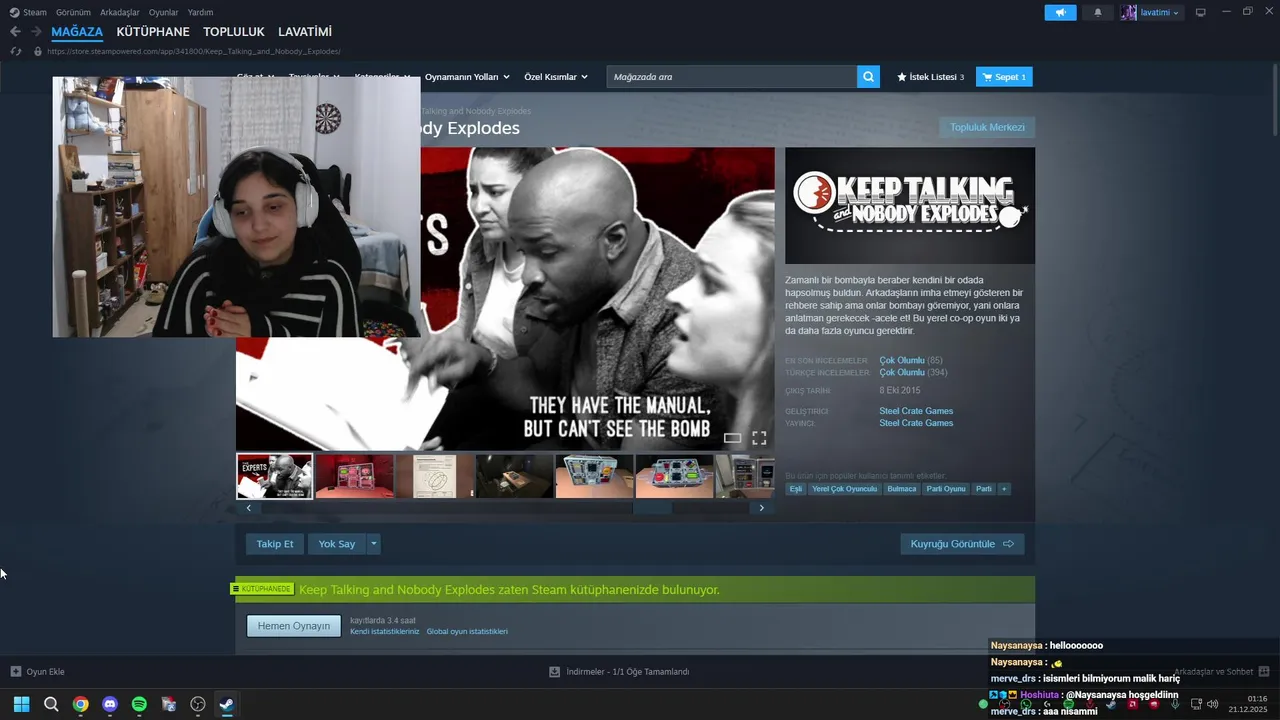
Task: Open the Görünüm menu
Action: 73,12
